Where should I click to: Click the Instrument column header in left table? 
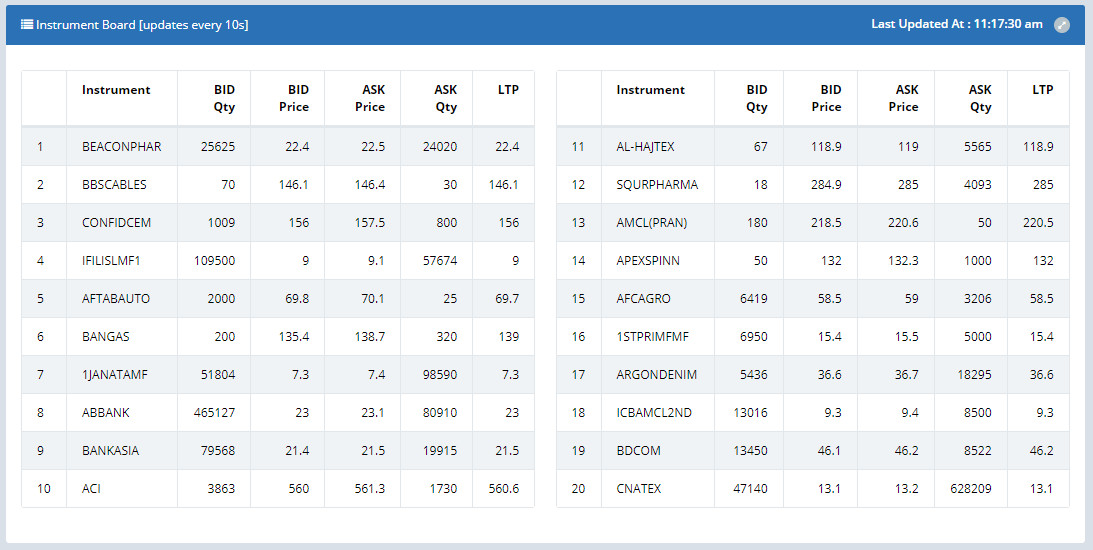[116, 90]
